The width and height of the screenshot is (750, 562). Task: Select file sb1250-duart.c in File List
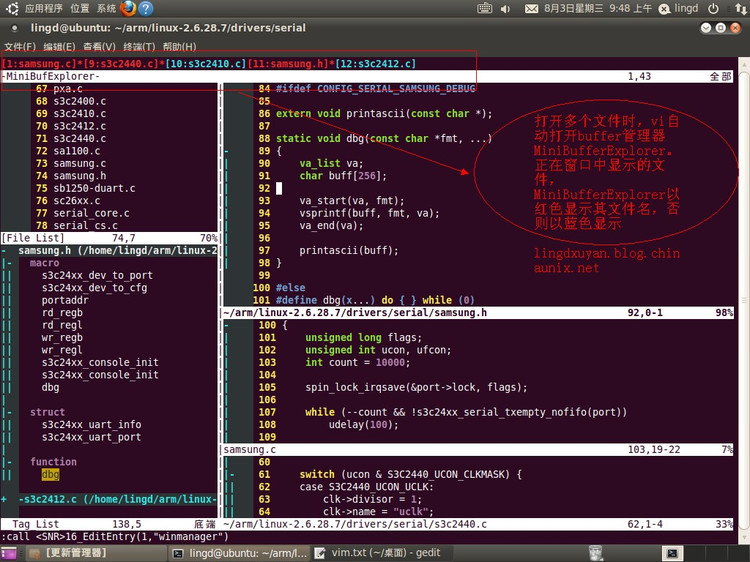tap(94, 188)
